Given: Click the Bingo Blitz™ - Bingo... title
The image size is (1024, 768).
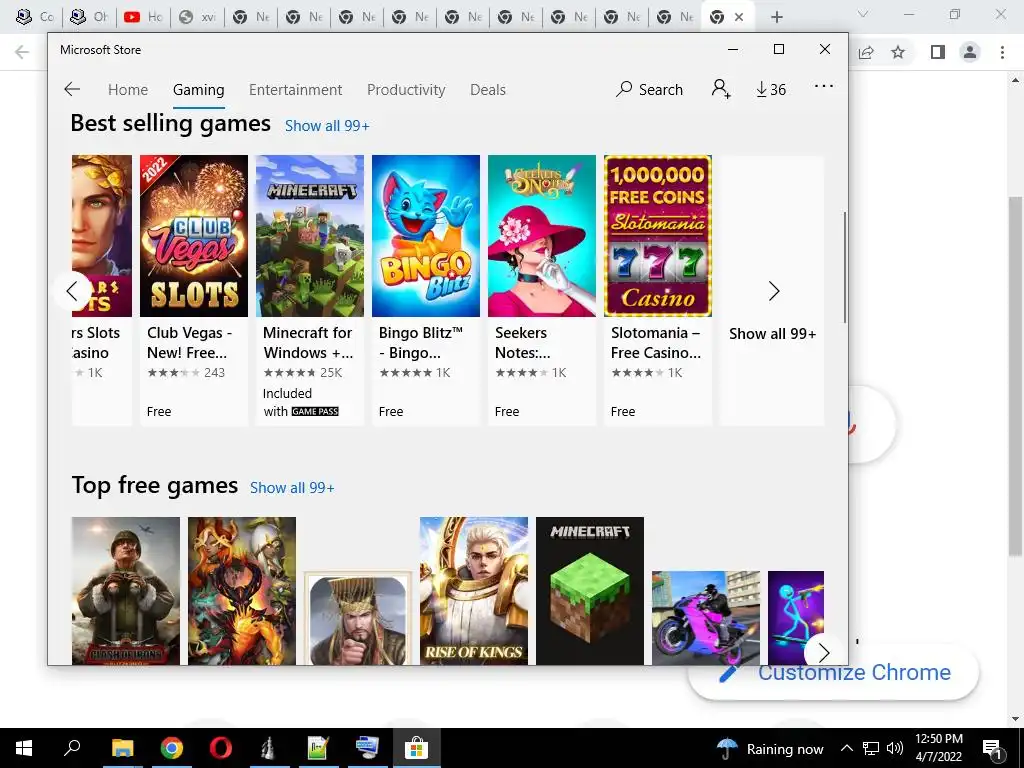Looking at the screenshot, I should coord(421,343).
